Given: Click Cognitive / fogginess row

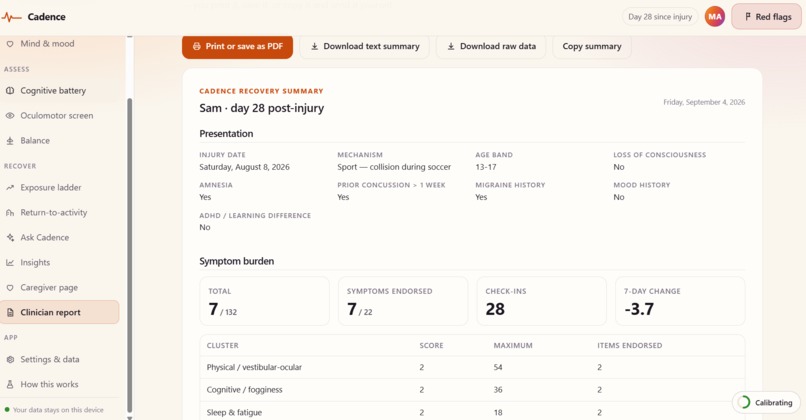Looking at the screenshot, I should [x=472, y=390].
